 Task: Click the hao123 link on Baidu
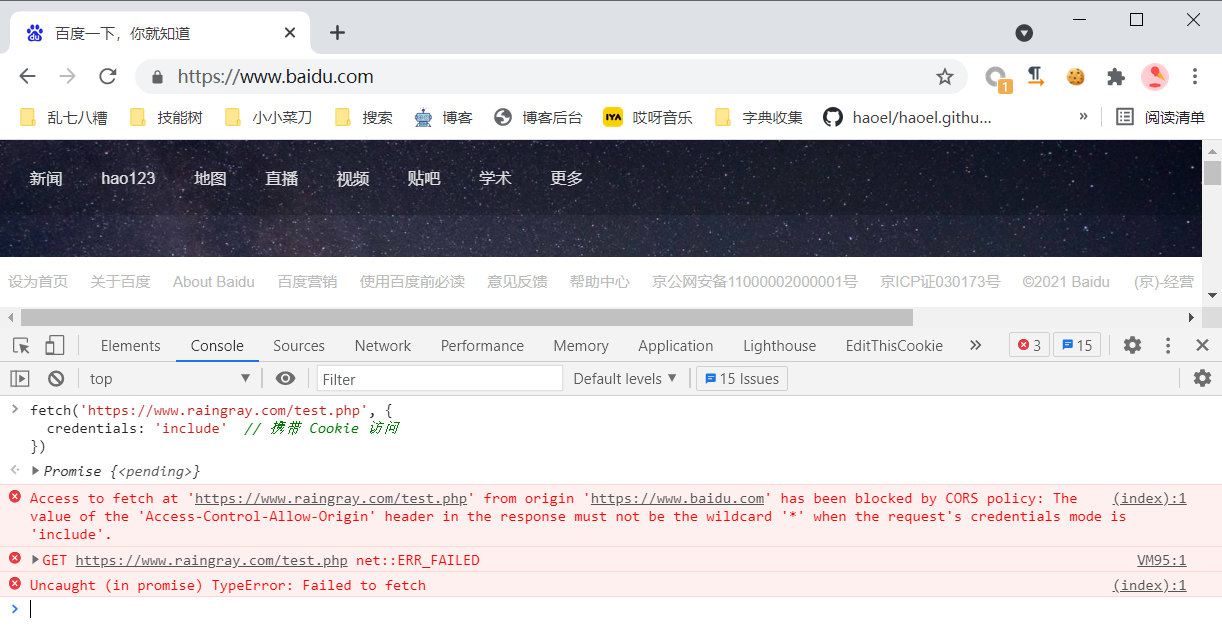click(128, 178)
